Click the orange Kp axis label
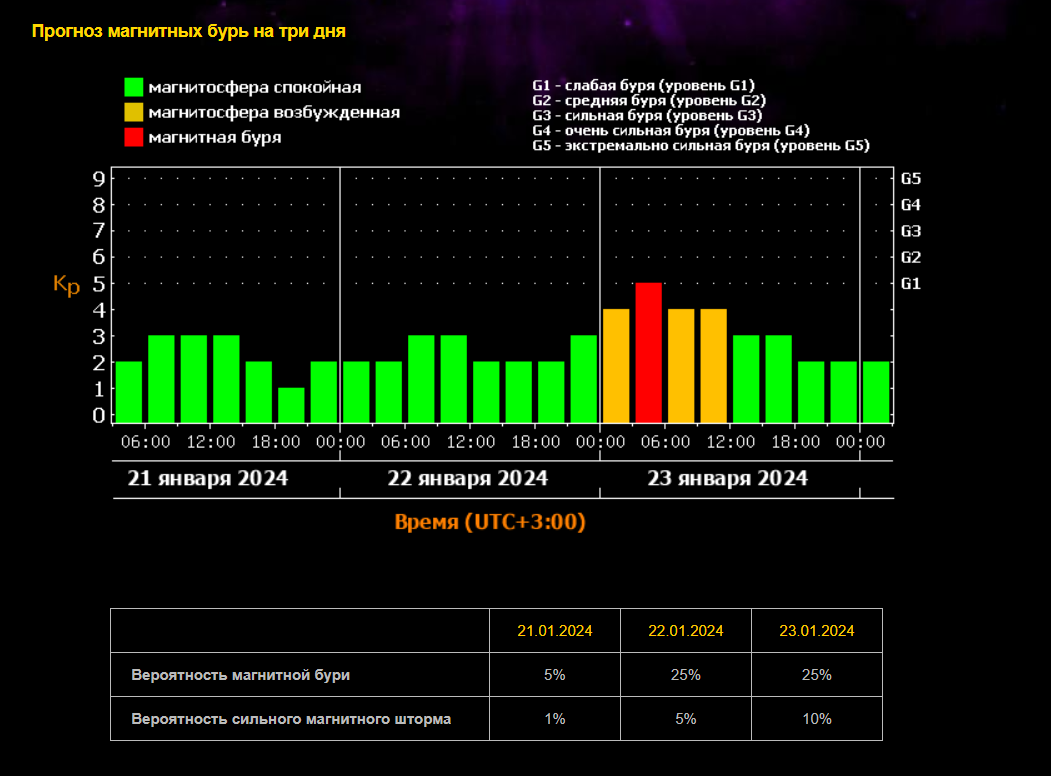This screenshot has height=776, width=1051. (x=66, y=286)
